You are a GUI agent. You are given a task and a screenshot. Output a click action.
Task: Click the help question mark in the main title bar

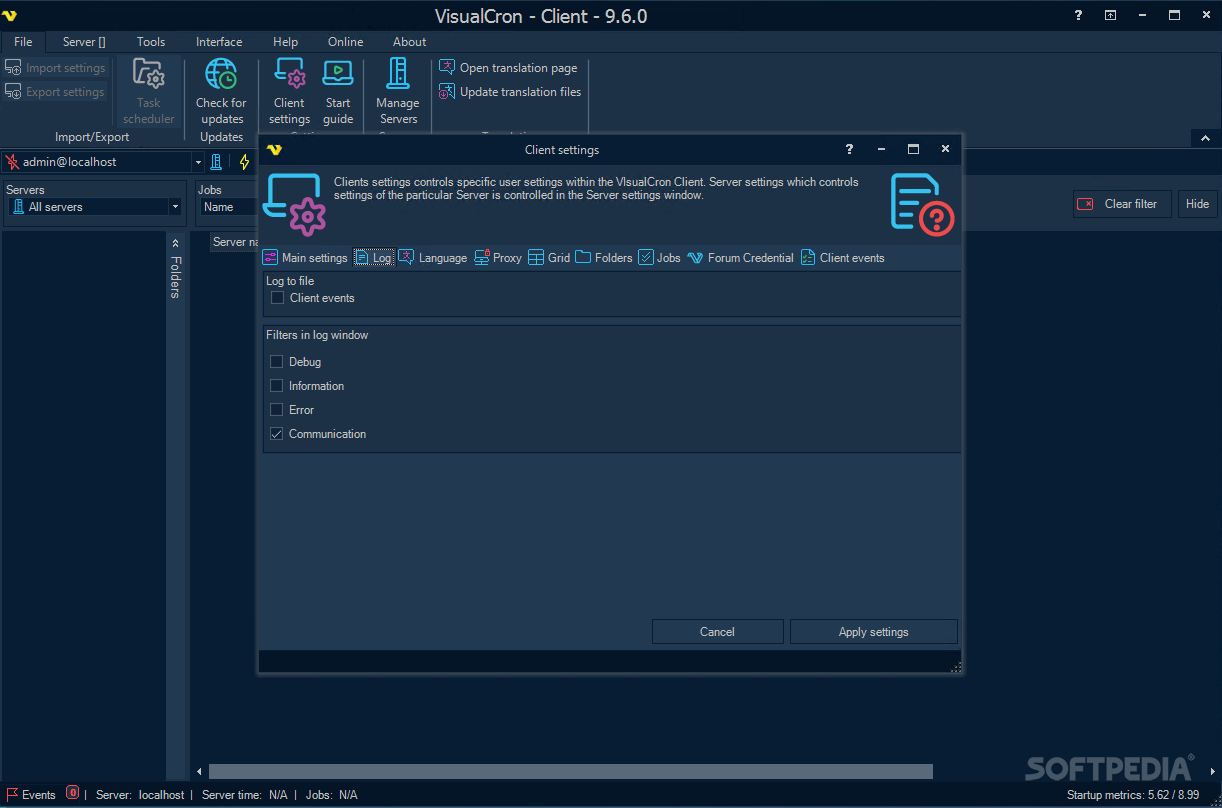coord(1078,15)
